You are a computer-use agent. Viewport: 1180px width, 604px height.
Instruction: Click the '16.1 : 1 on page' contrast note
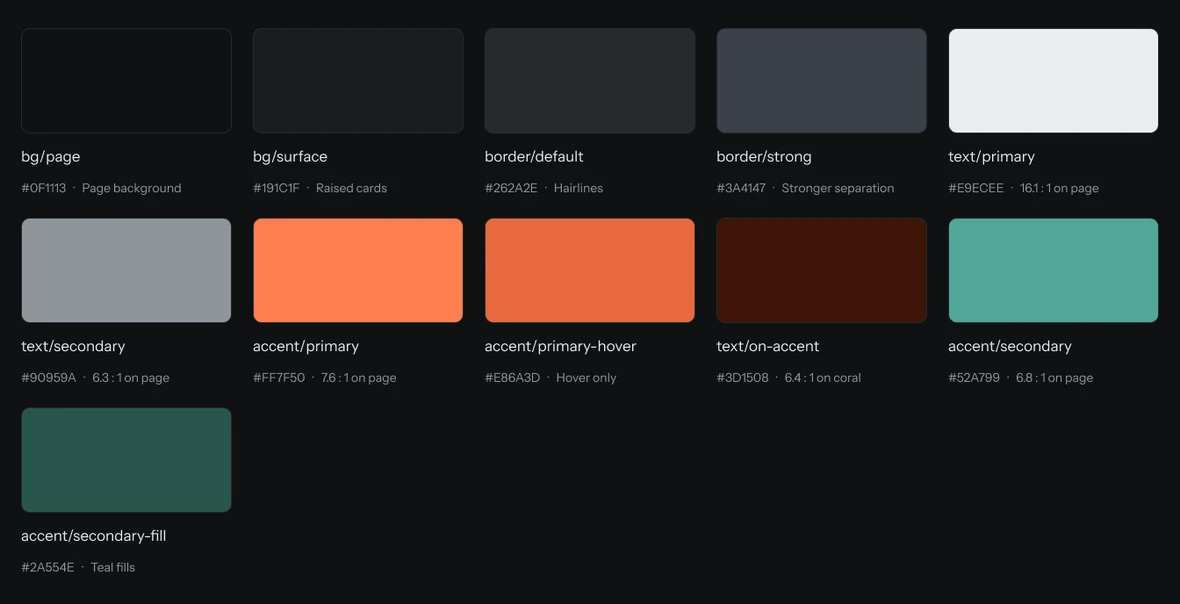[1060, 188]
